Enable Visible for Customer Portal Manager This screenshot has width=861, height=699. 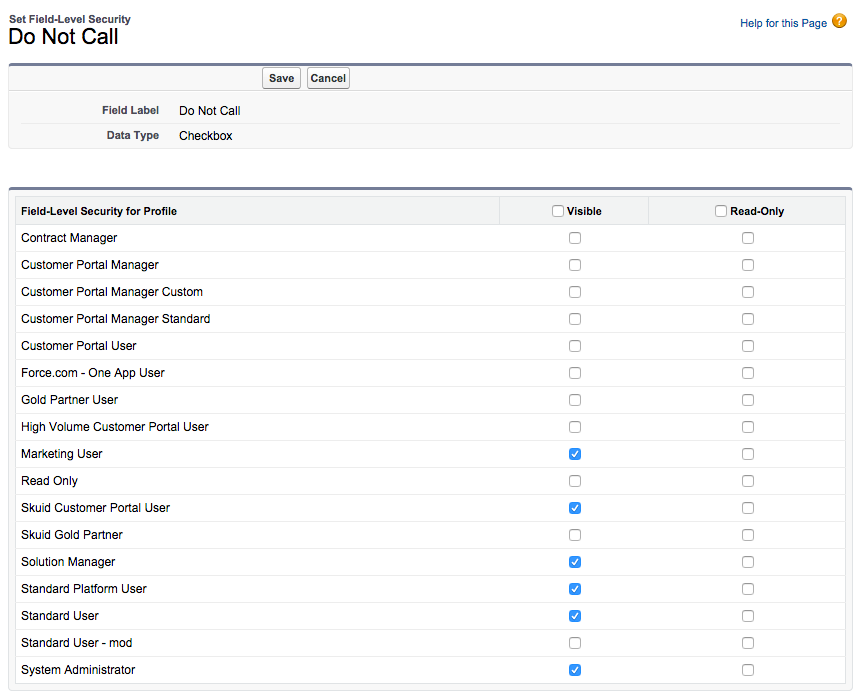pyautogui.click(x=575, y=265)
